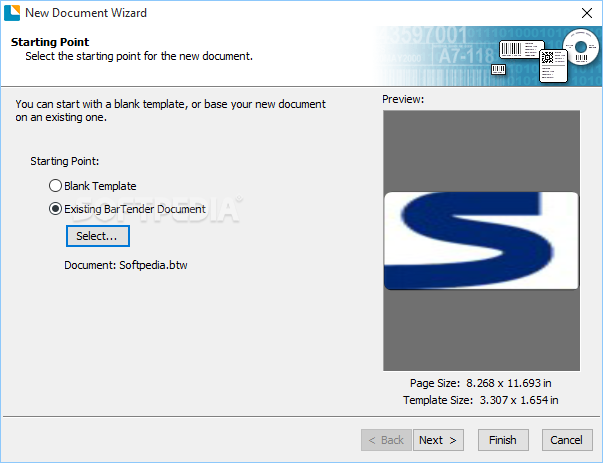The height and width of the screenshot is (463, 603).
Task: Click the Page Size: 8.268 x 11.693 in text
Action: (x=481, y=383)
